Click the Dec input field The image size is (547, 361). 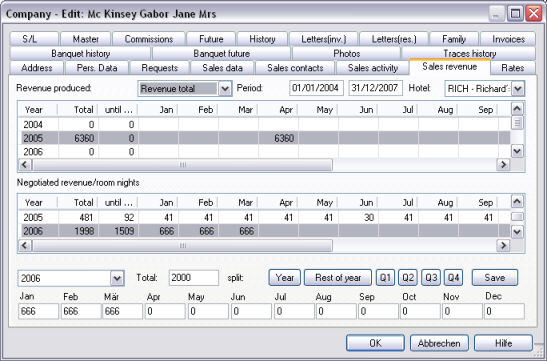[x=504, y=311]
